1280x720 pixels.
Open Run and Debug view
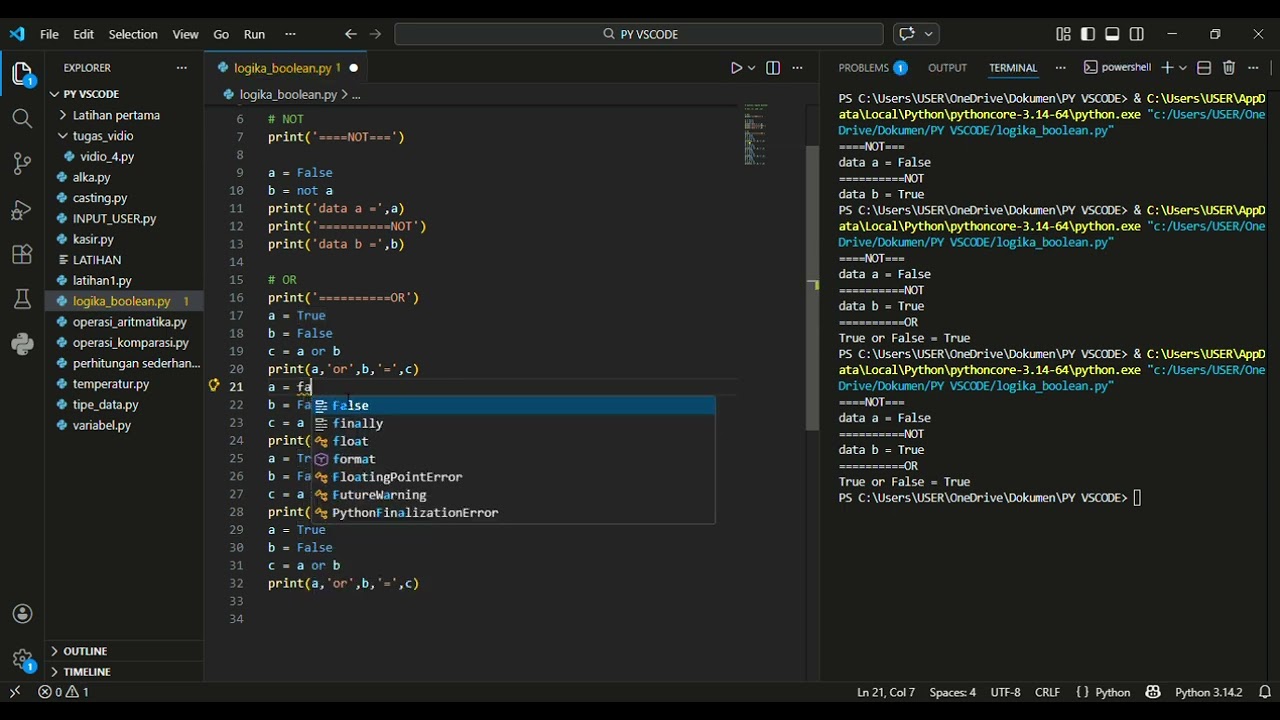22,210
